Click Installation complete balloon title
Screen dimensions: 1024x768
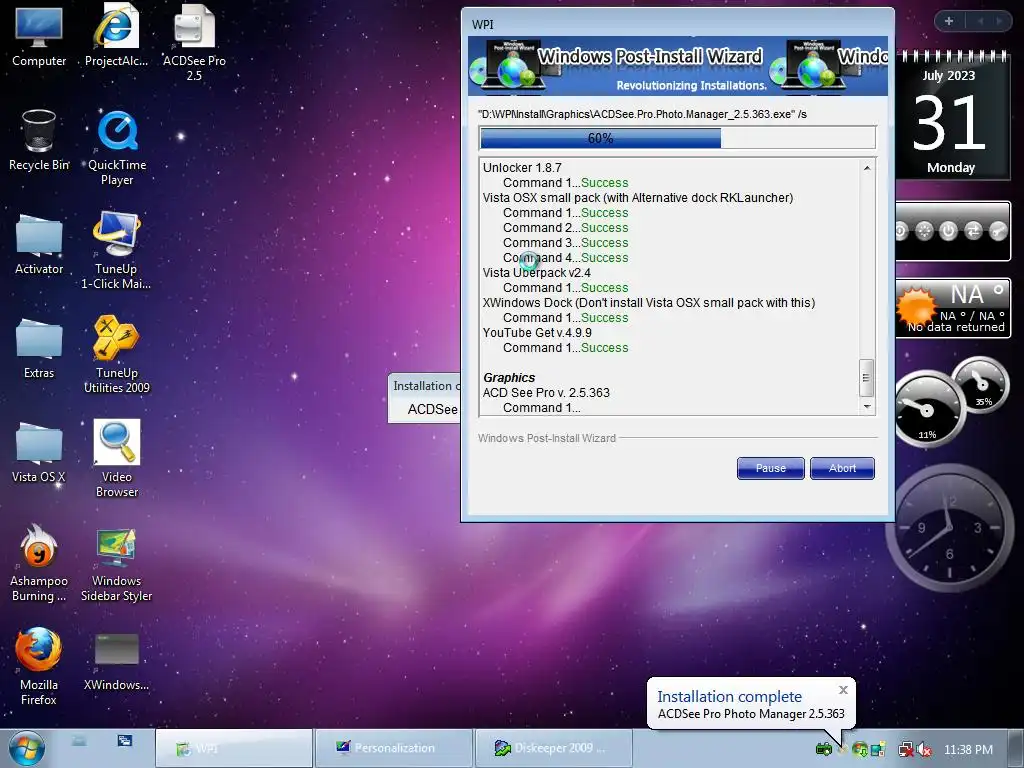tap(729, 697)
